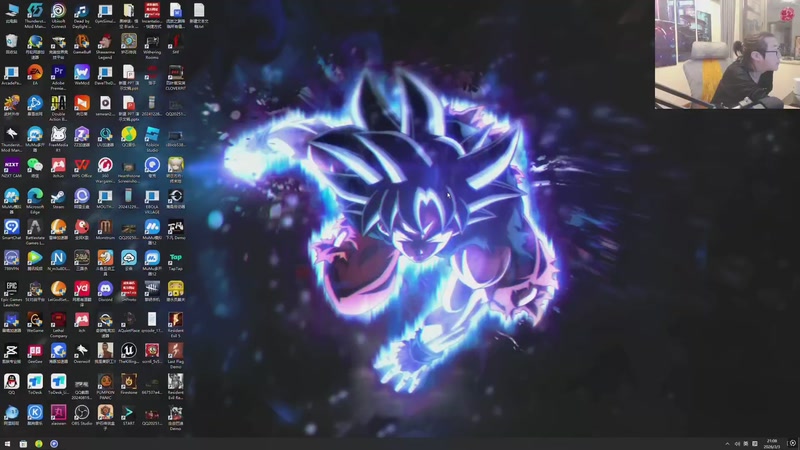Open the TapTap shortcut

(x=176, y=261)
